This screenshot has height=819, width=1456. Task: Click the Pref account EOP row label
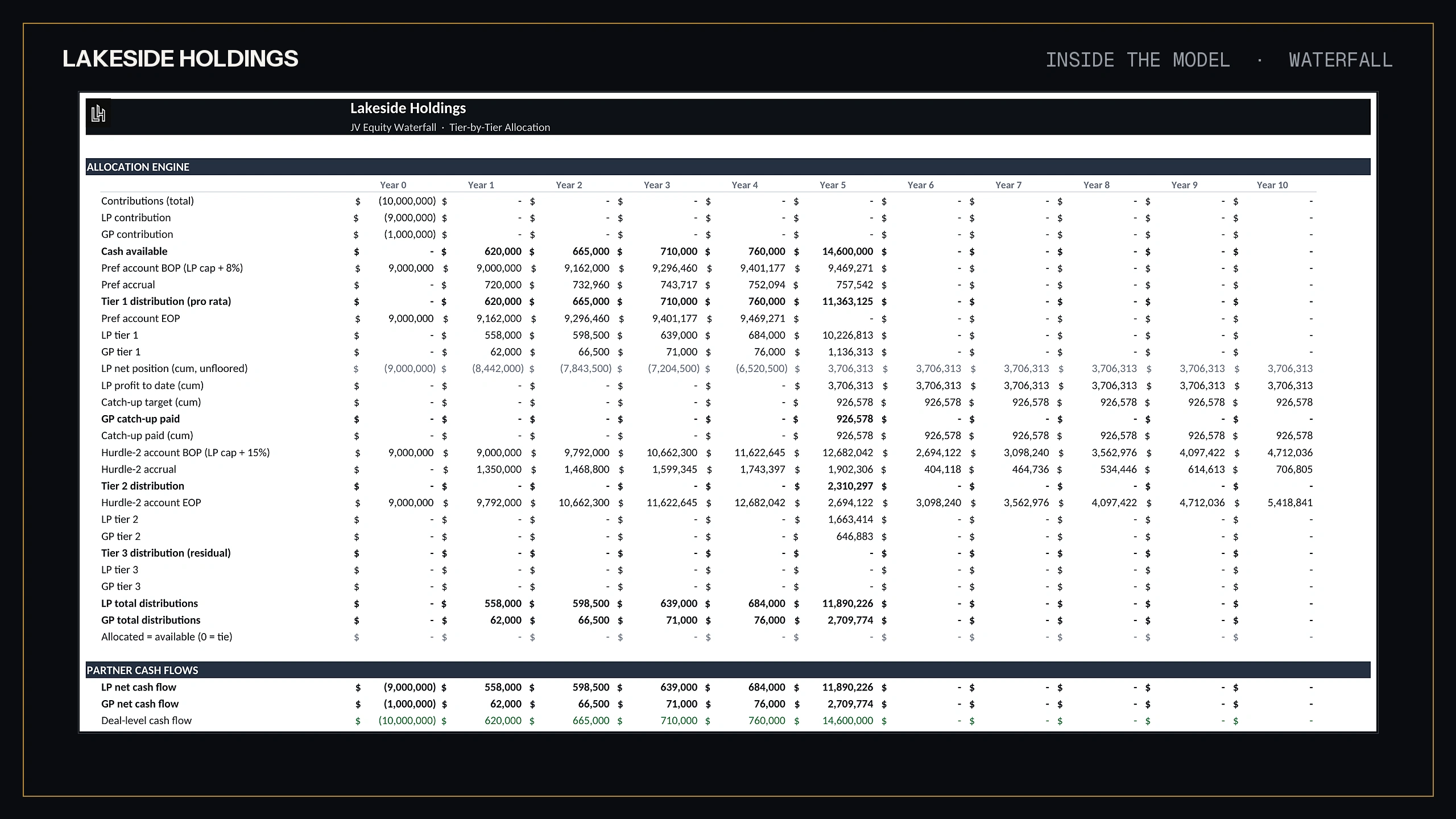pyautogui.click(x=140, y=318)
